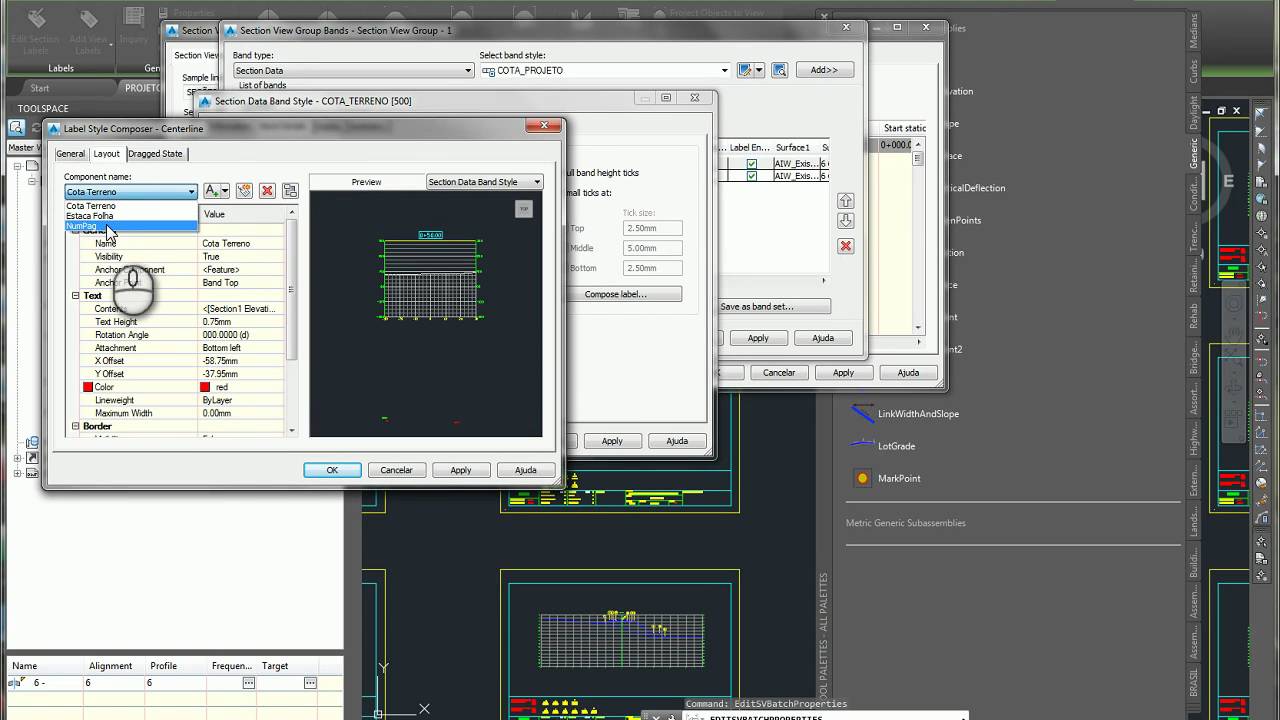Open the Band type Section Data dropdown
The width and height of the screenshot is (1280, 720).
353,71
